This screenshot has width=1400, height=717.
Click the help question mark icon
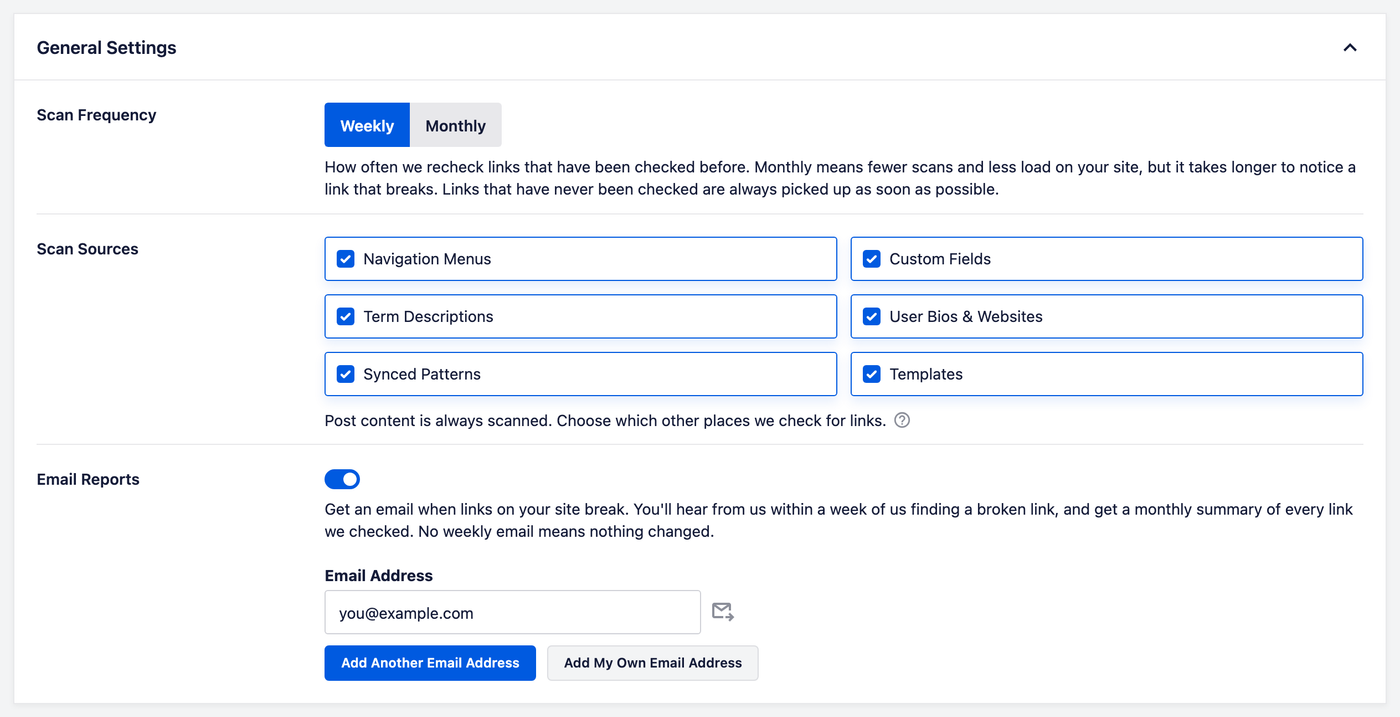coord(902,420)
